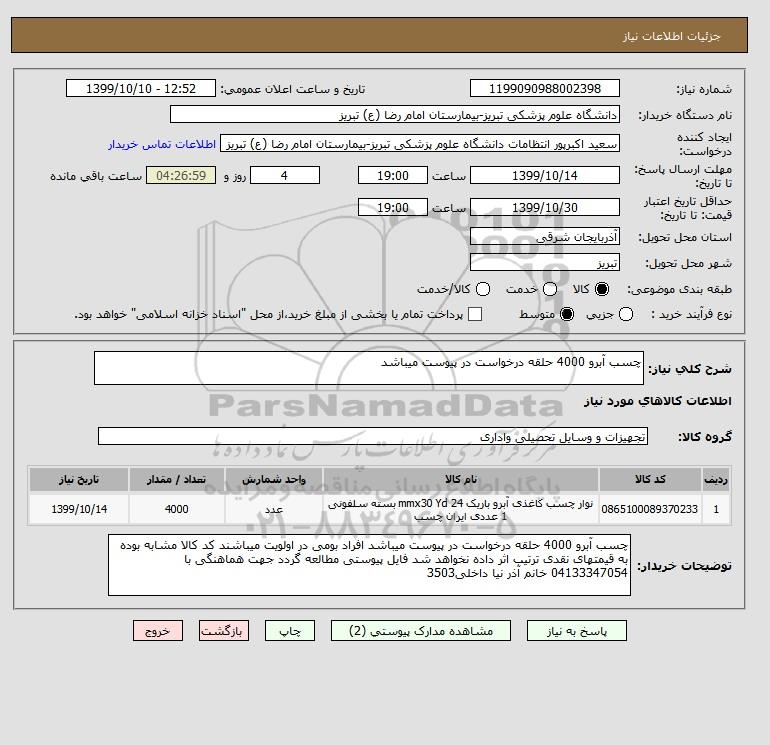Select the کالا/خدمت radio button

(x=483, y=289)
